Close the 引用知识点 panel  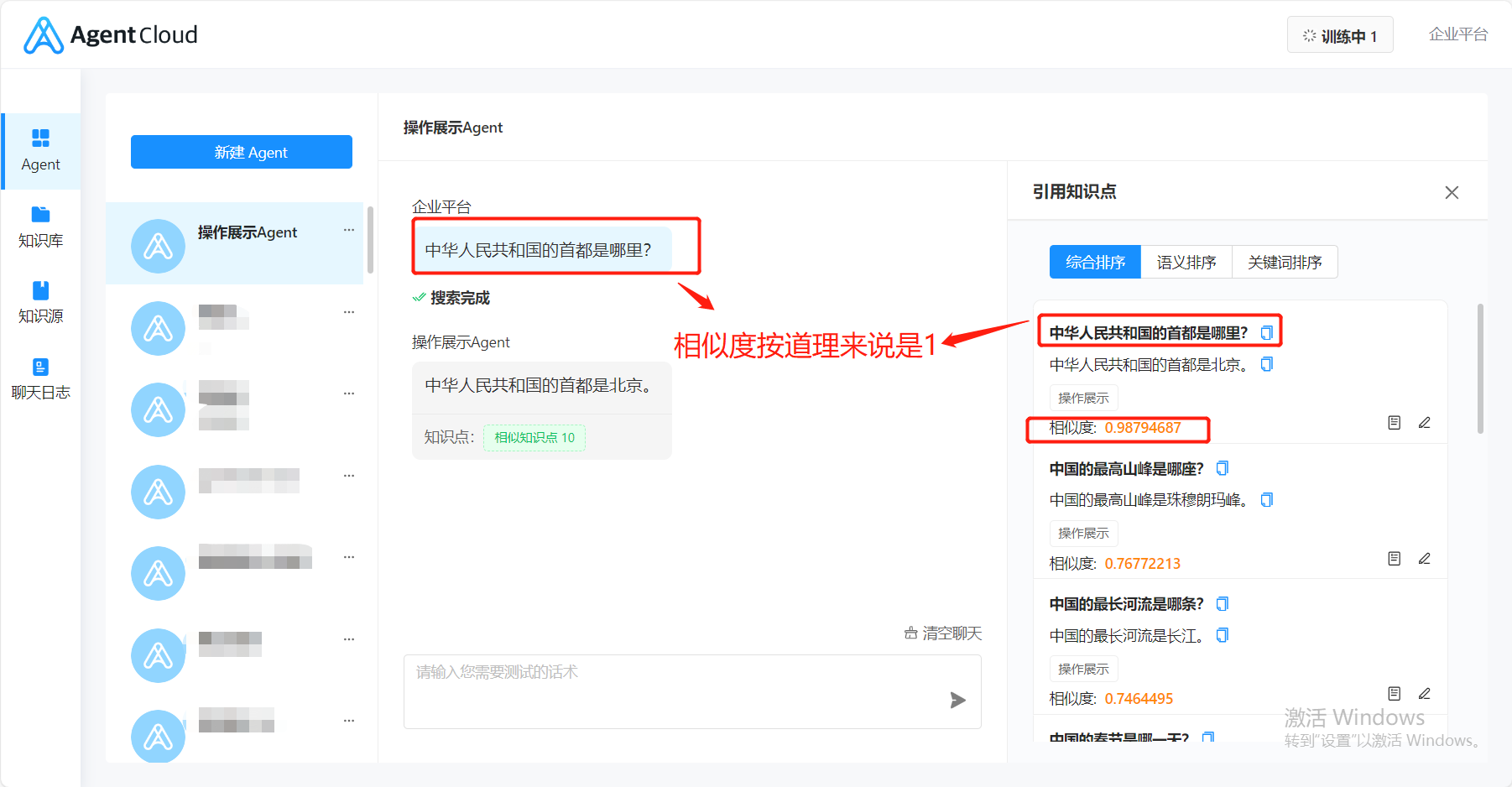1452,192
